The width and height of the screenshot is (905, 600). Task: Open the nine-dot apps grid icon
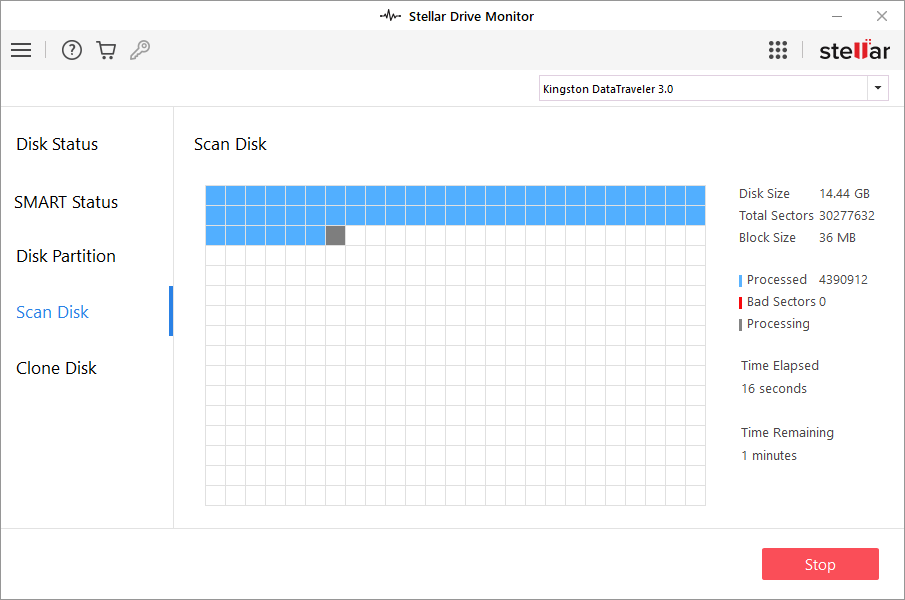point(778,50)
